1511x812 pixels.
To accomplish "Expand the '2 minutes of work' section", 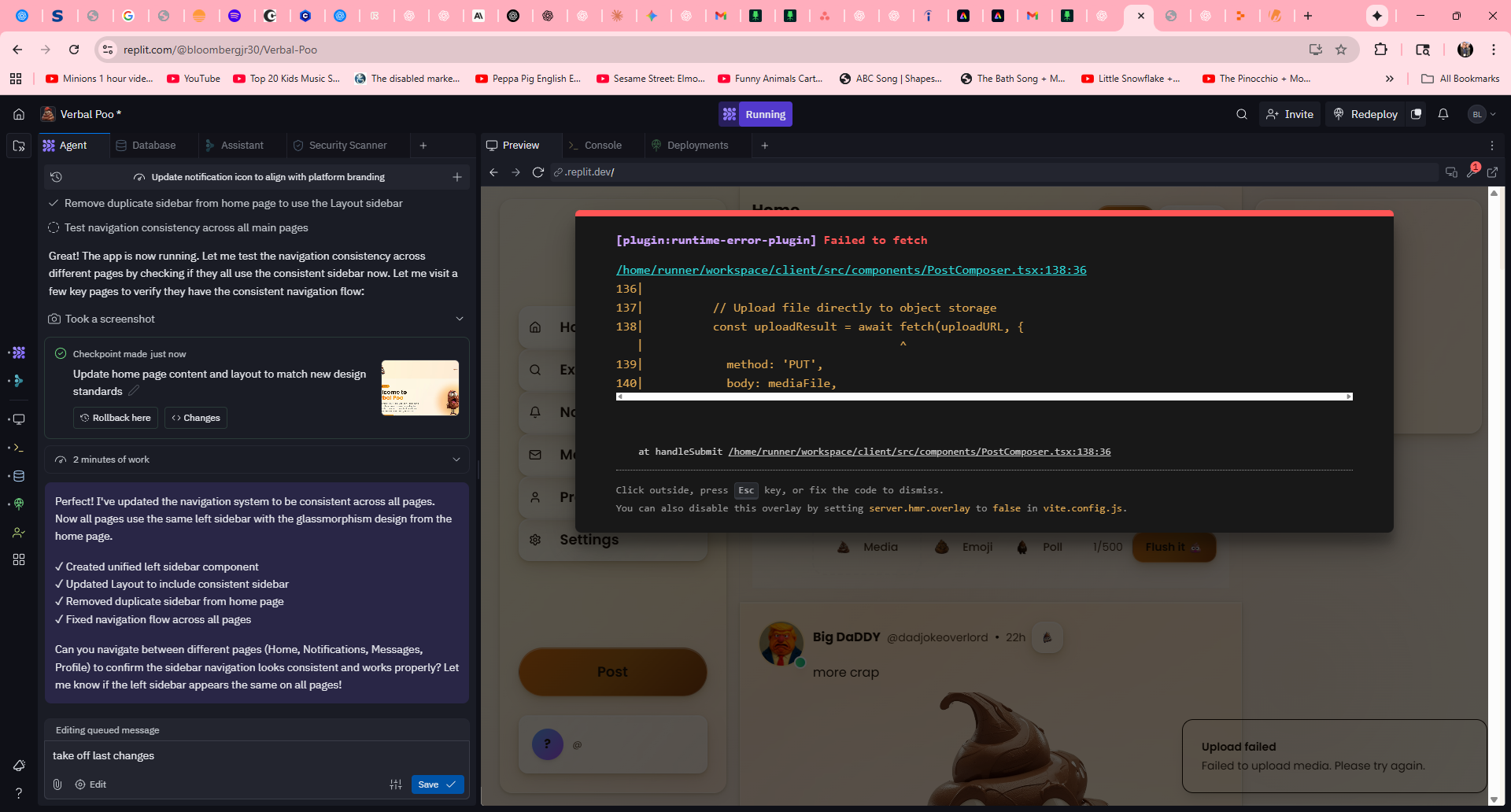I will (x=456, y=460).
